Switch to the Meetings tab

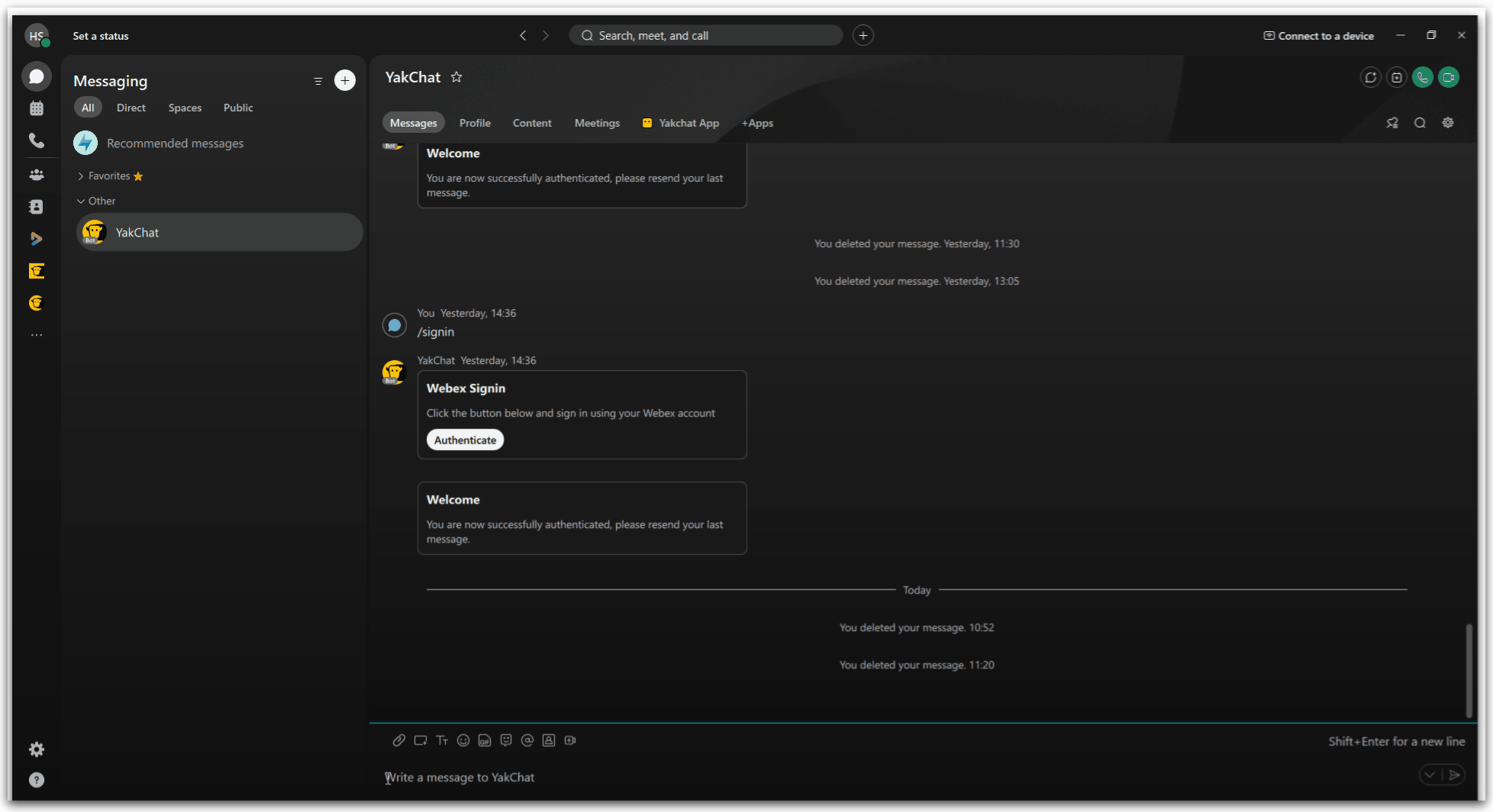pyautogui.click(x=597, y=123)
